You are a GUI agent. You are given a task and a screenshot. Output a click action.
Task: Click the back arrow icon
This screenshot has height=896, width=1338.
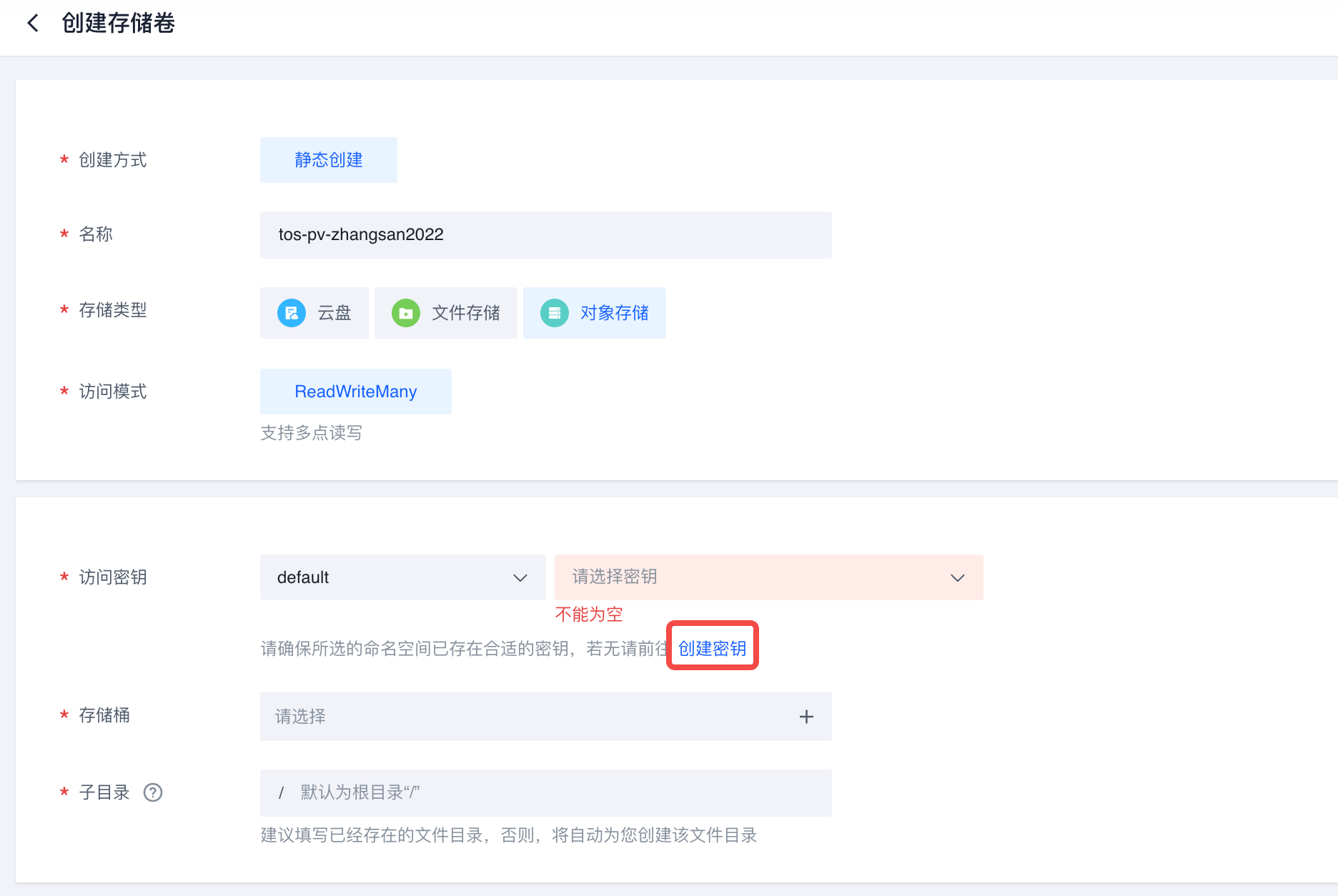(x=33, y=24)
